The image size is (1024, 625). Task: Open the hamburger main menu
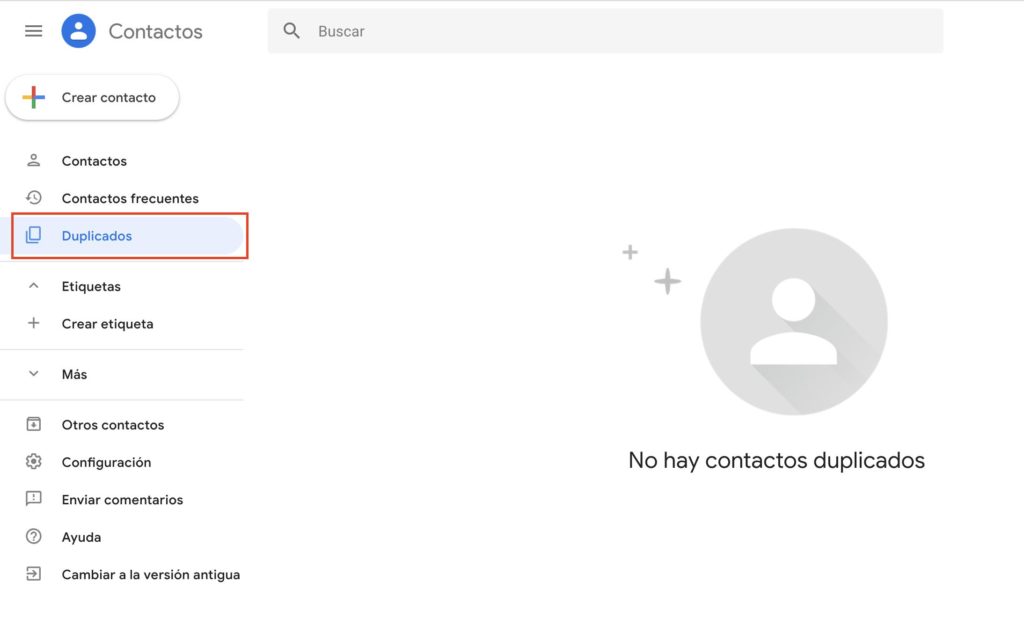(x=33, y=31)
